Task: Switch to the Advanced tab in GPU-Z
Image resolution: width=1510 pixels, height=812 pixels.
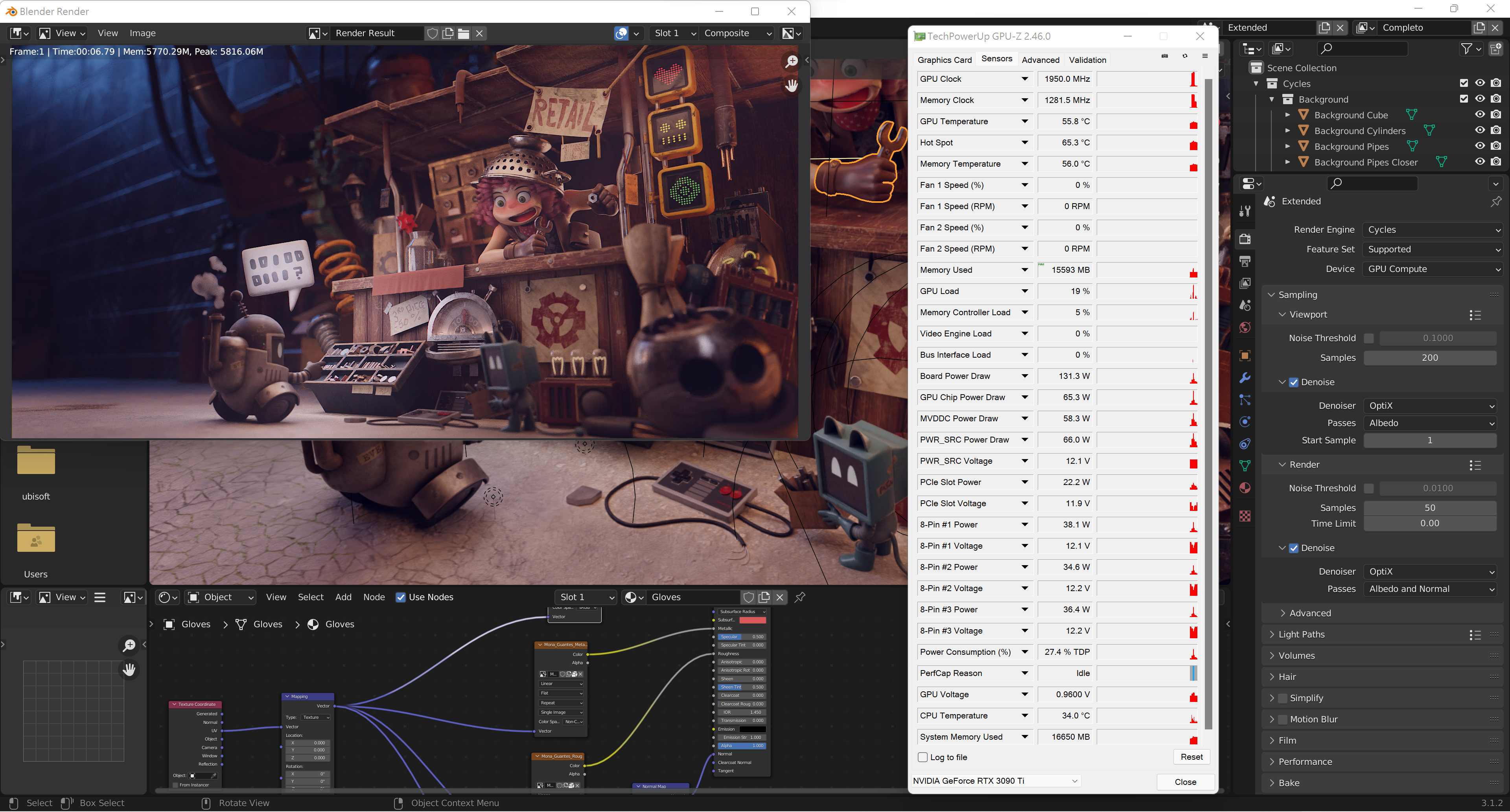Action: (x=1040, y=60)
